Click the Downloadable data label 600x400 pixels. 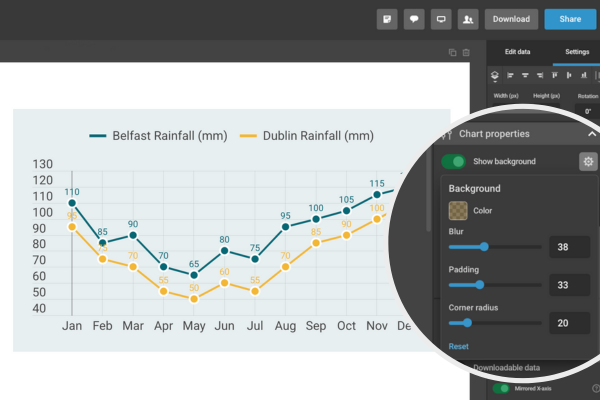pos(507,368)
